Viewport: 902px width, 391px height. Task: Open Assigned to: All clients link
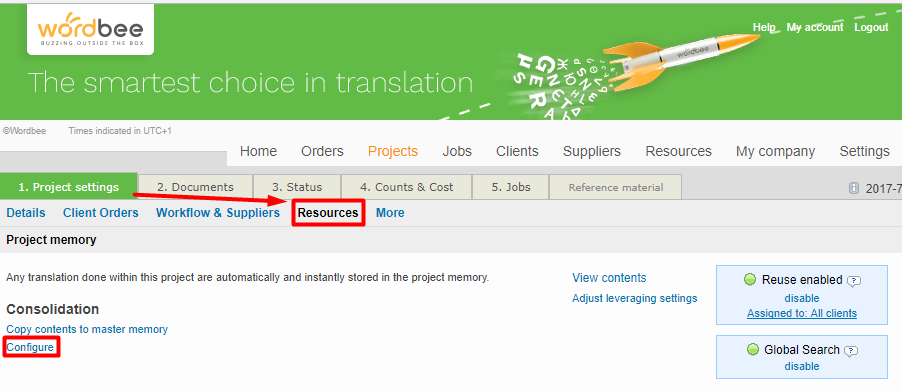click(802, 313)
